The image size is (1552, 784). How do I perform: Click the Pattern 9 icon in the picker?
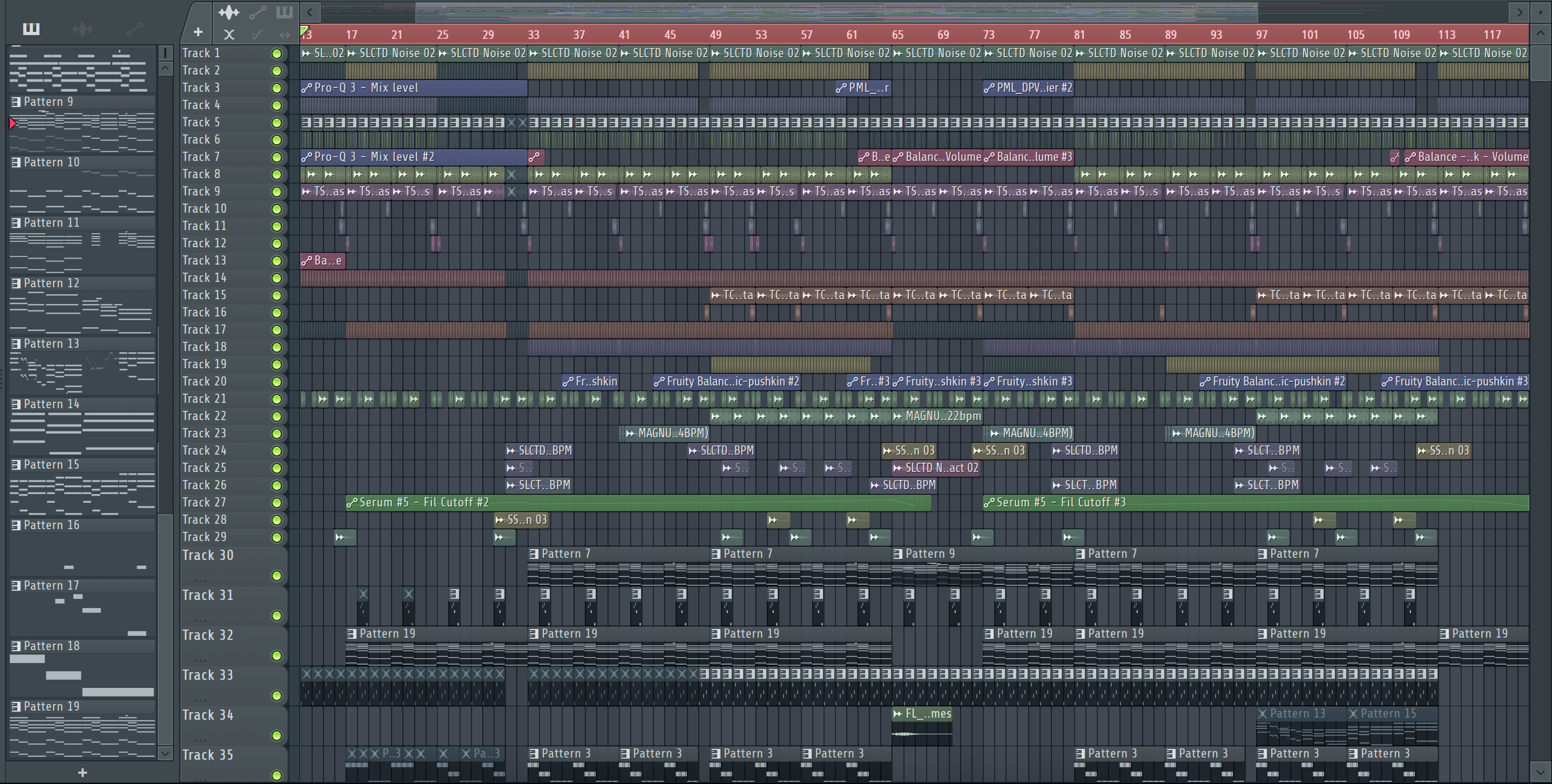tap(16, 102)
